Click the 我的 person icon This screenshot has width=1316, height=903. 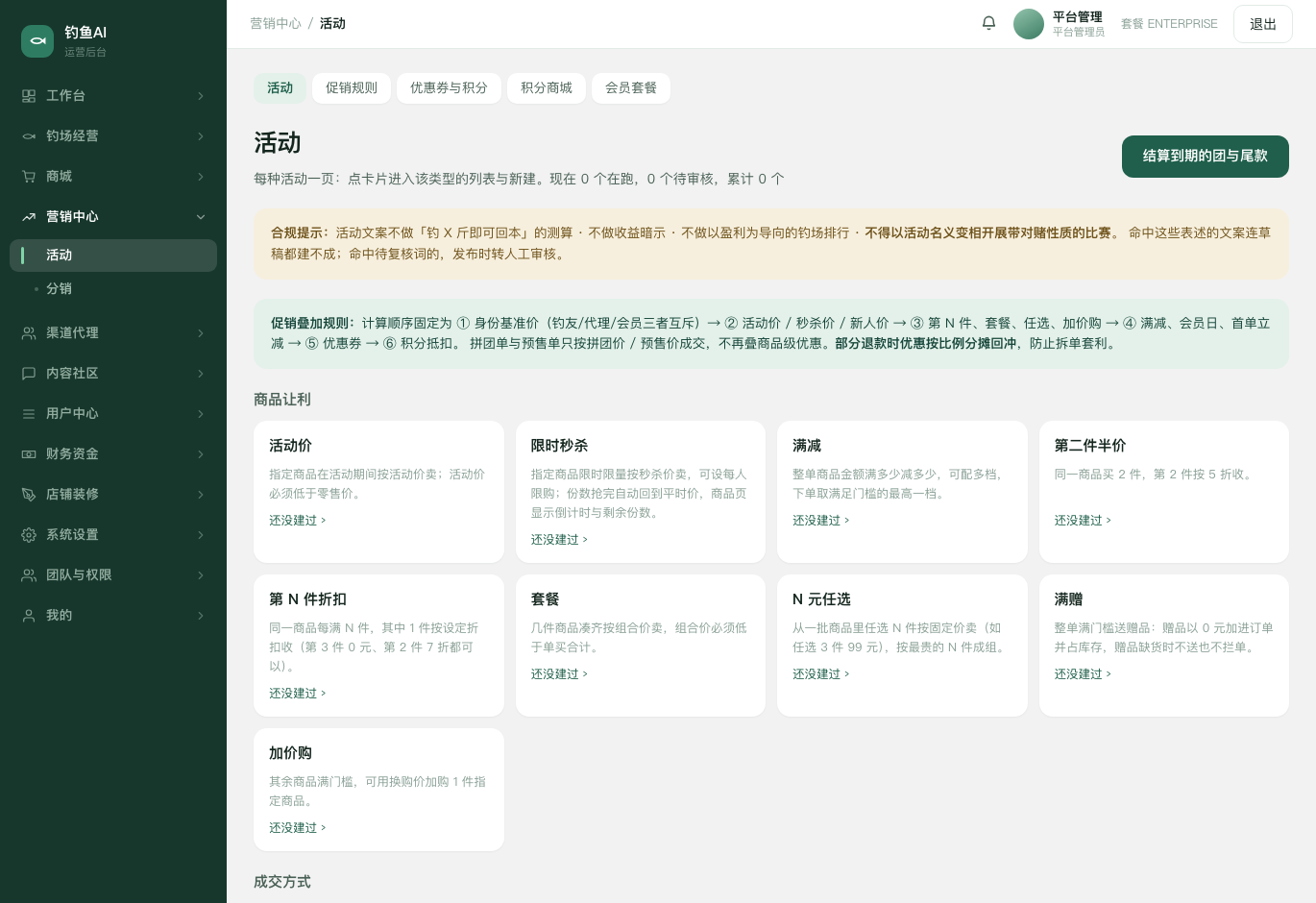pyautogui.click(x=29, y=616)
